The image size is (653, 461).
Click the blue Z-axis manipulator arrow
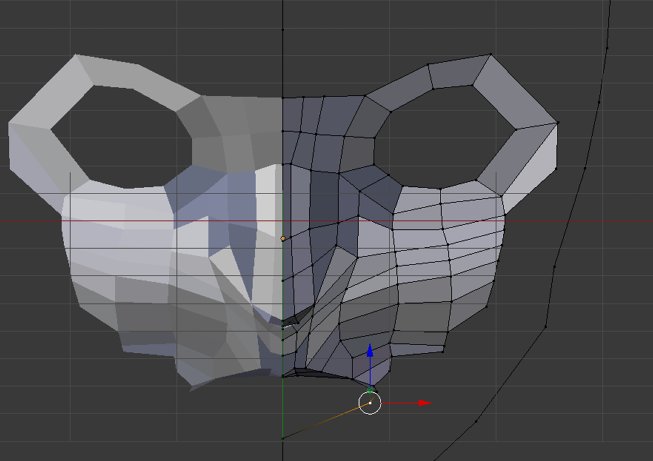click(x=370, y=351)
